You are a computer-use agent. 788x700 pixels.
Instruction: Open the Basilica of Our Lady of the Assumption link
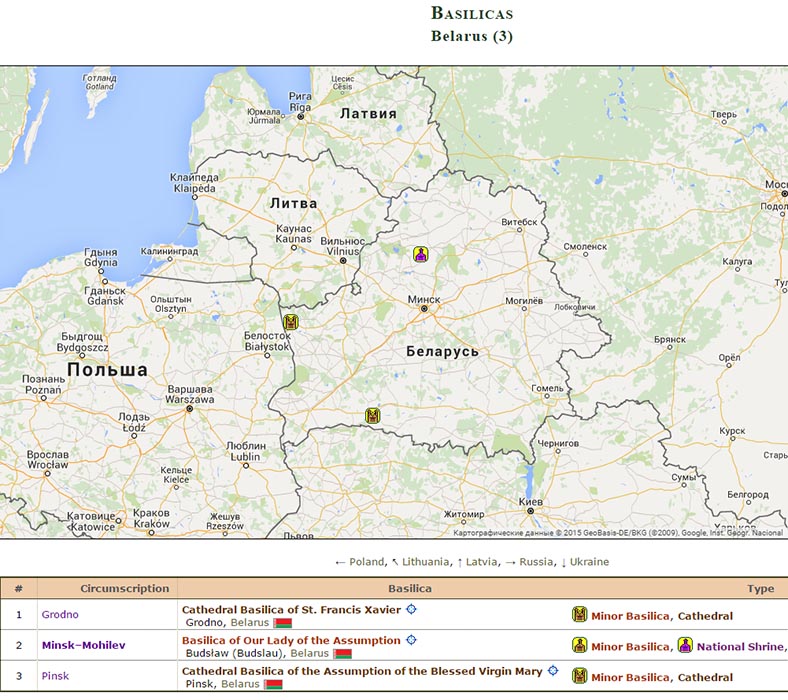pos(291,640)
